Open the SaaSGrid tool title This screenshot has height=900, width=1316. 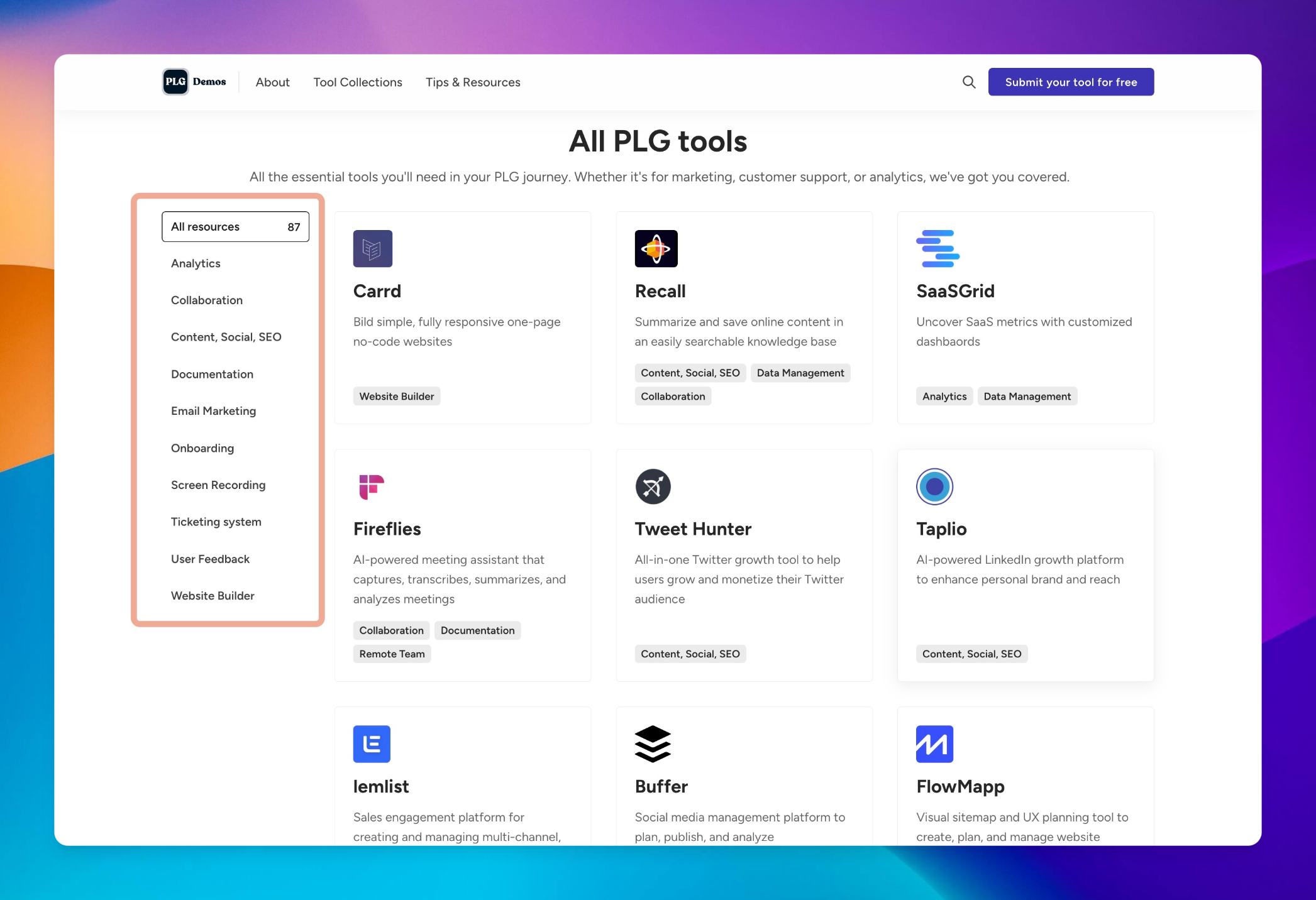[x=955, y=291]
